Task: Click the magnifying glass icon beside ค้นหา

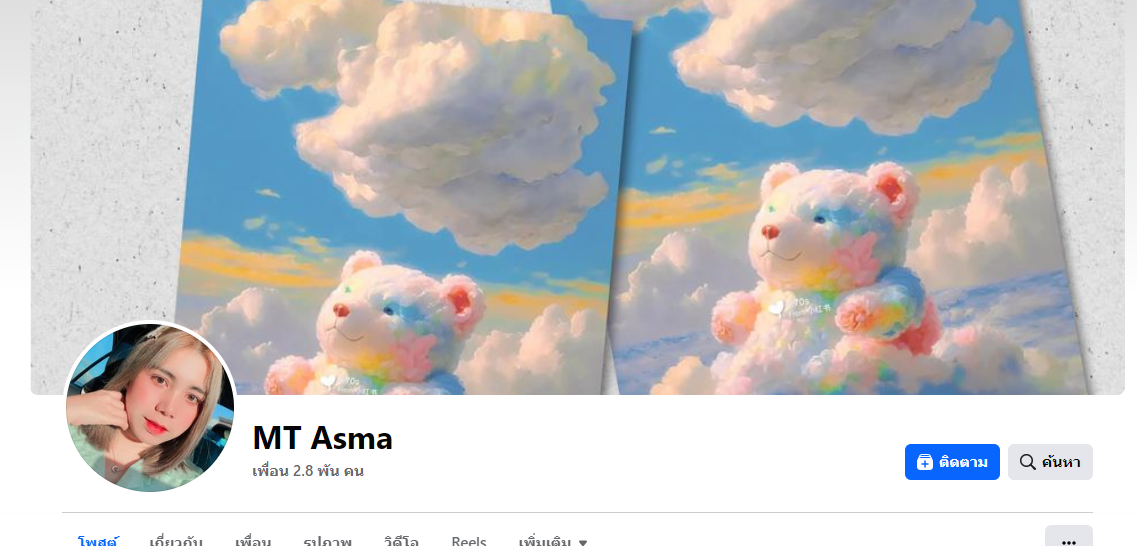Action: [1028, 462]
